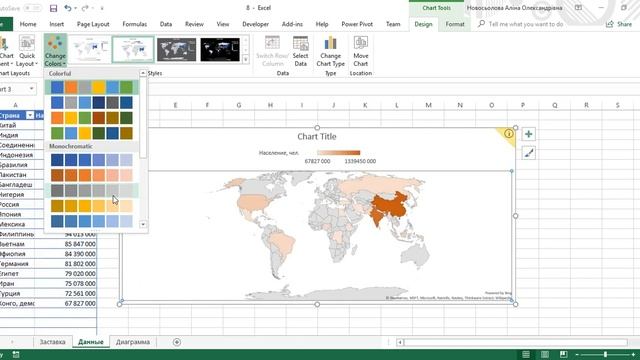The image size is (640, 360).
Task: Switch to Page Break Preview
Action: click(x=564, y=354)
